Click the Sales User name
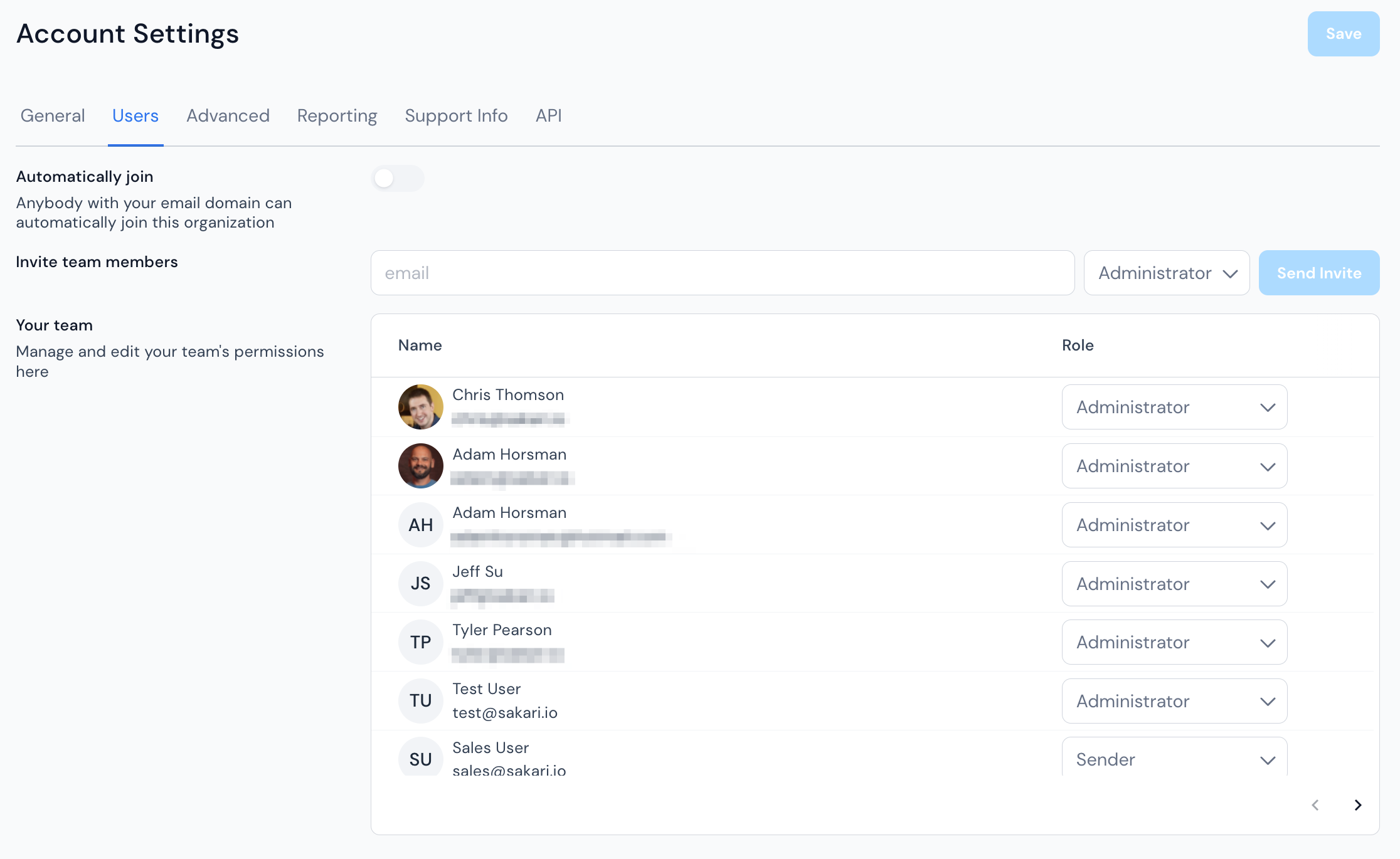Image resolution: width=1400 pixels, height=859 pixels. (491, 748)
